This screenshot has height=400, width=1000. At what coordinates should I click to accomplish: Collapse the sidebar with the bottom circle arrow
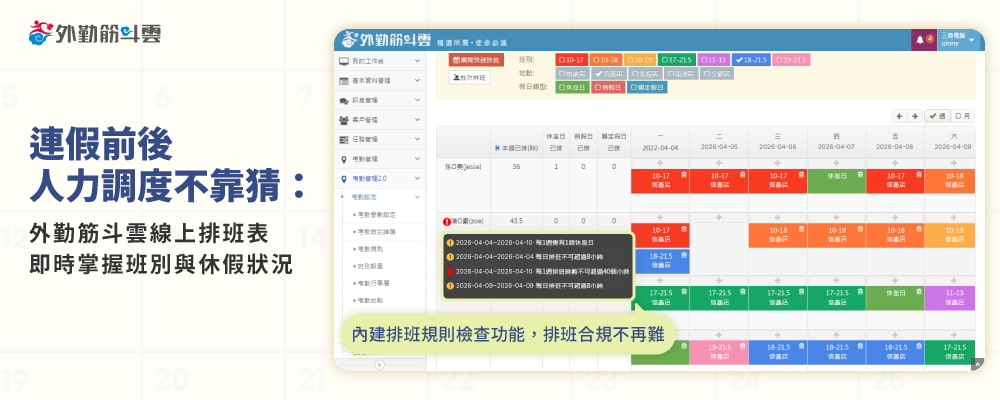pyautogui.click(x=379, y=365)
